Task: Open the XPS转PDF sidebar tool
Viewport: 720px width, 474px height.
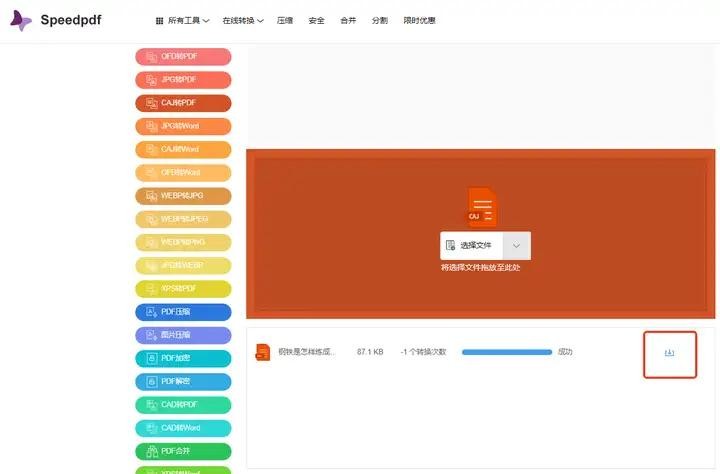Action: click(x=183, y=288)
